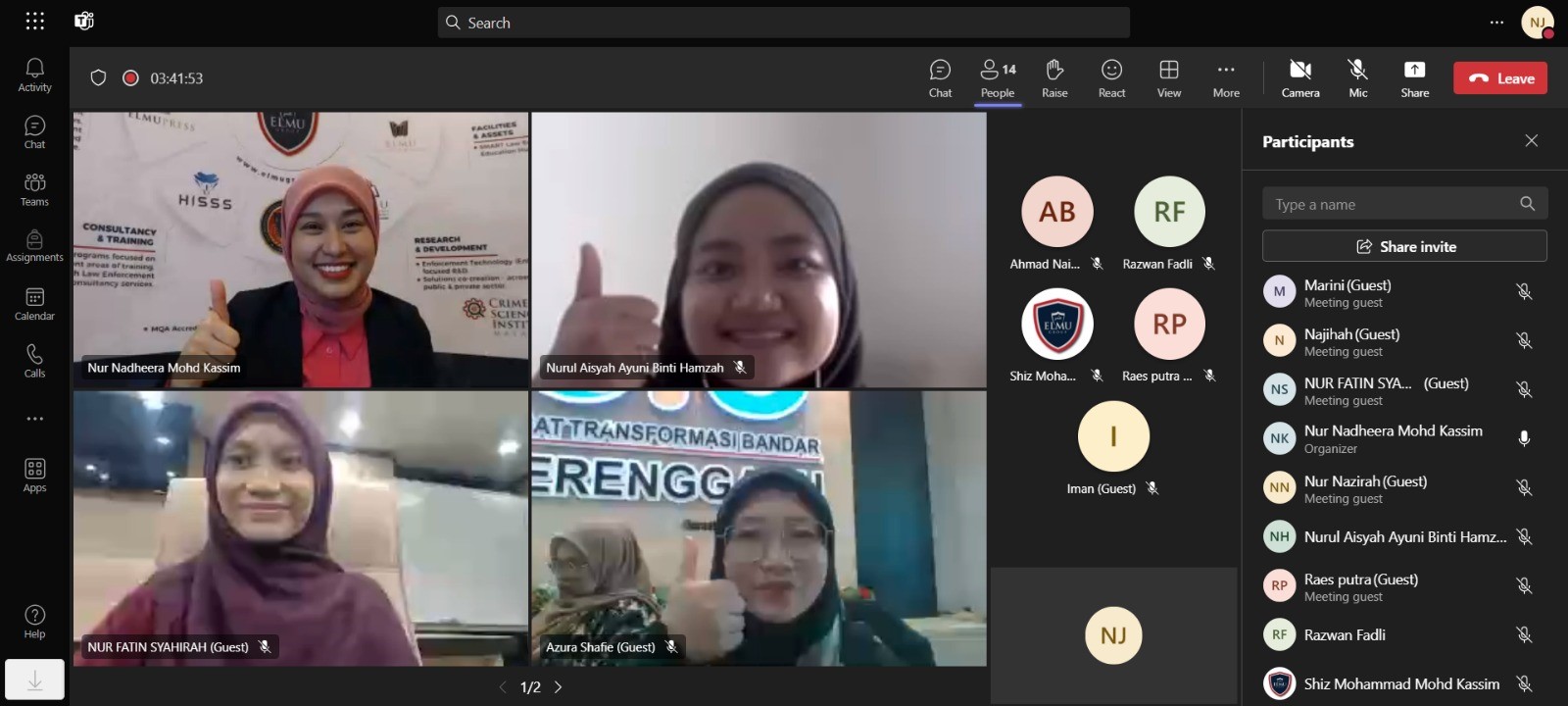Click the Share invite button
This screenshot has height=706, width=1568.
point(1404,246)
